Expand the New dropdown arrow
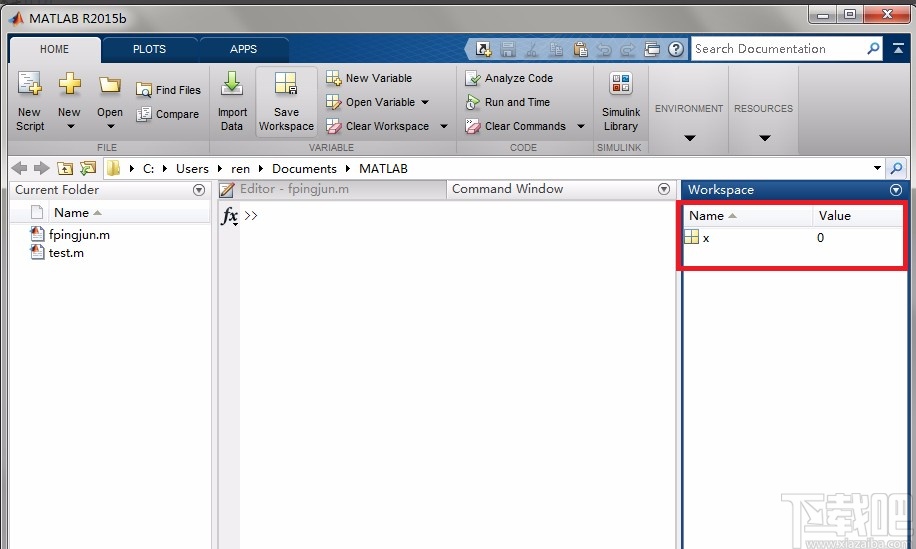Screen dimensions: 916x549 point(70,127)
